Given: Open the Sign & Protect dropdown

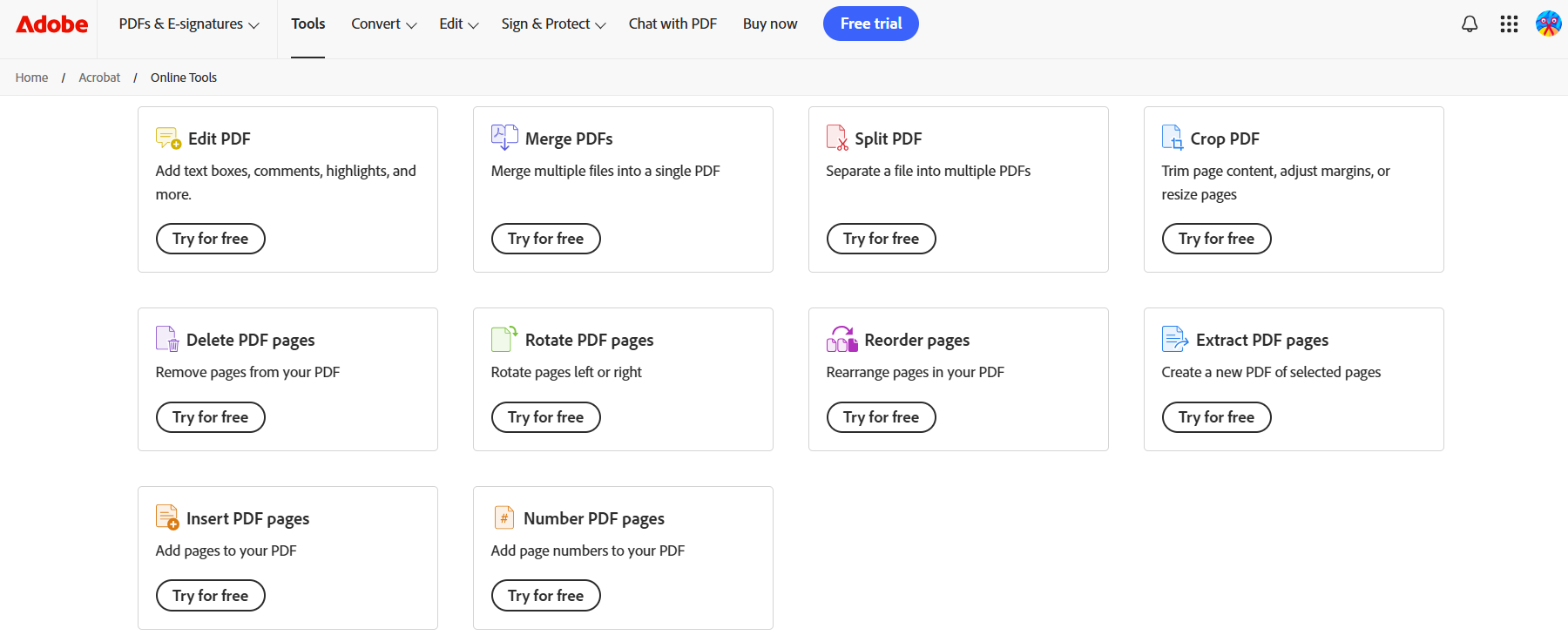Looking at the screenshot, I should coord(553,24).
